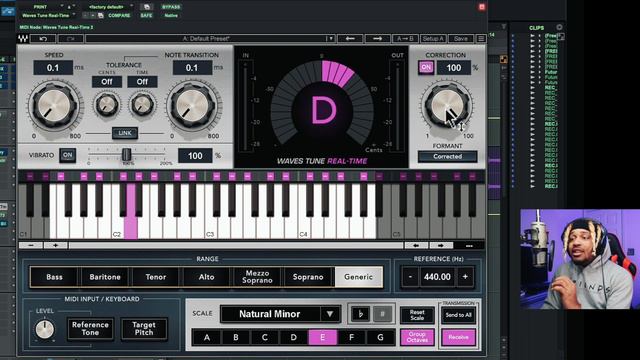Click the Speed knob
Viewport: 640px width, 360px height.
[x=54, y=106]
